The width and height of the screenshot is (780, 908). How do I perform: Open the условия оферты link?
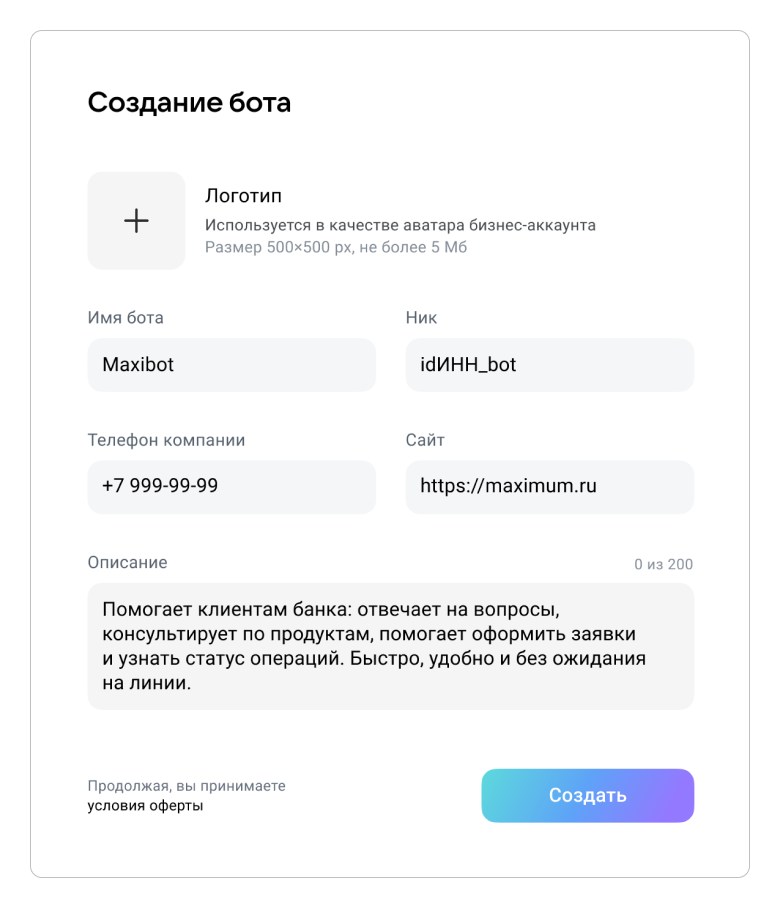145,806
